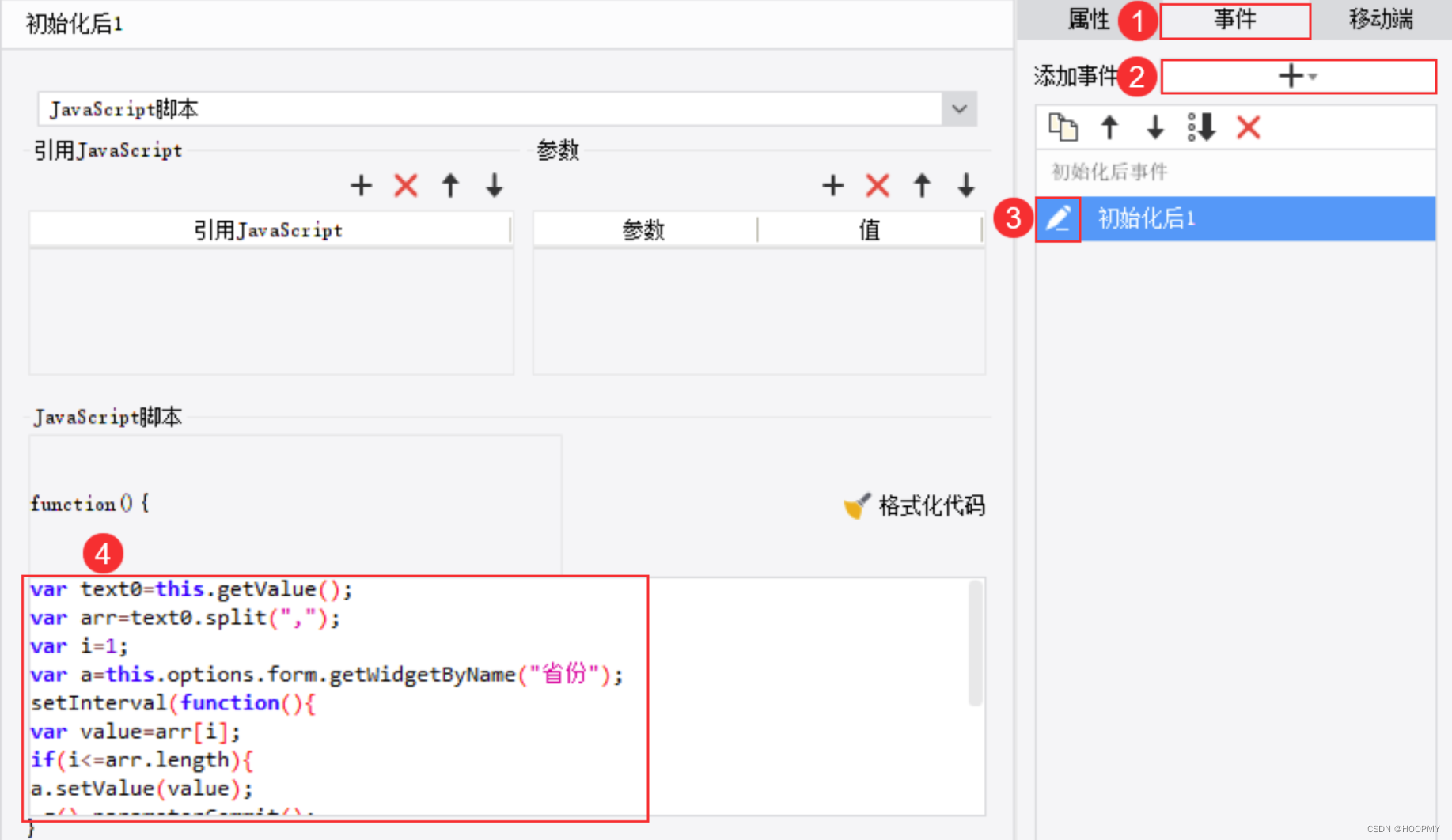Move the selected event to bottom

point(1201,127)
